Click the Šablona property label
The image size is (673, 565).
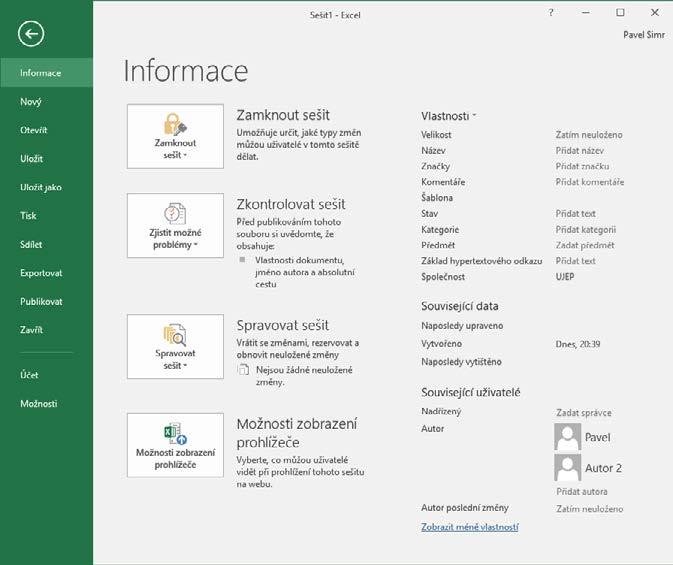[x=437, y=197]
